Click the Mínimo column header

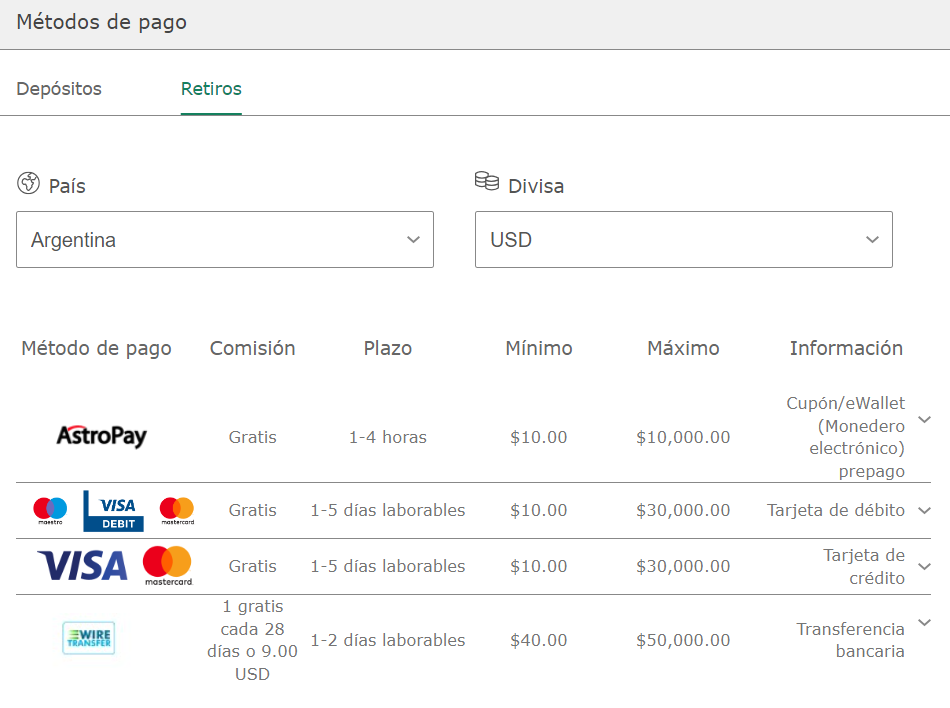(539, 348)
